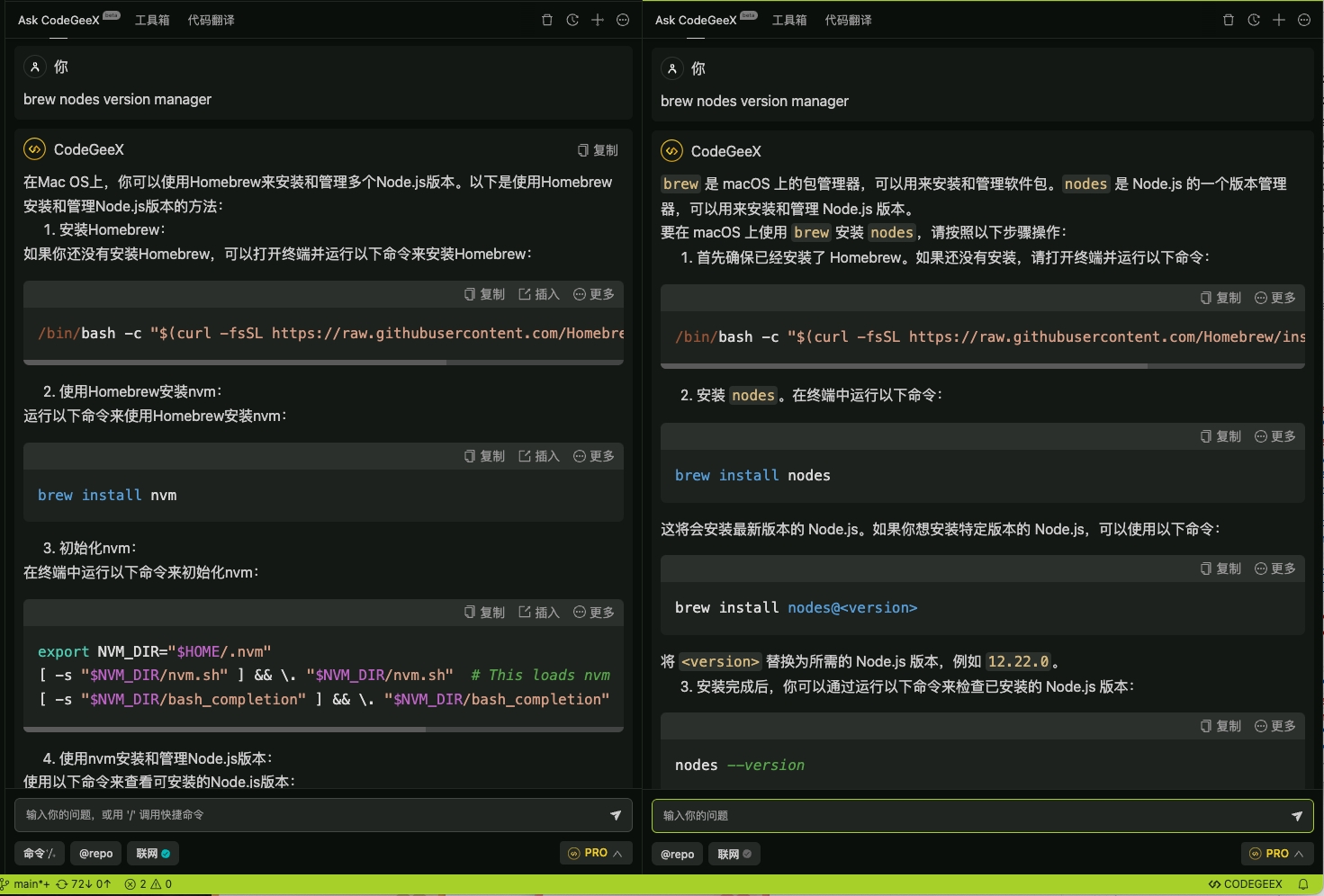Open the main*+ git branch indicator
Image resolution: width=1324 pixels, height=896 pixels.
point(26,884)
